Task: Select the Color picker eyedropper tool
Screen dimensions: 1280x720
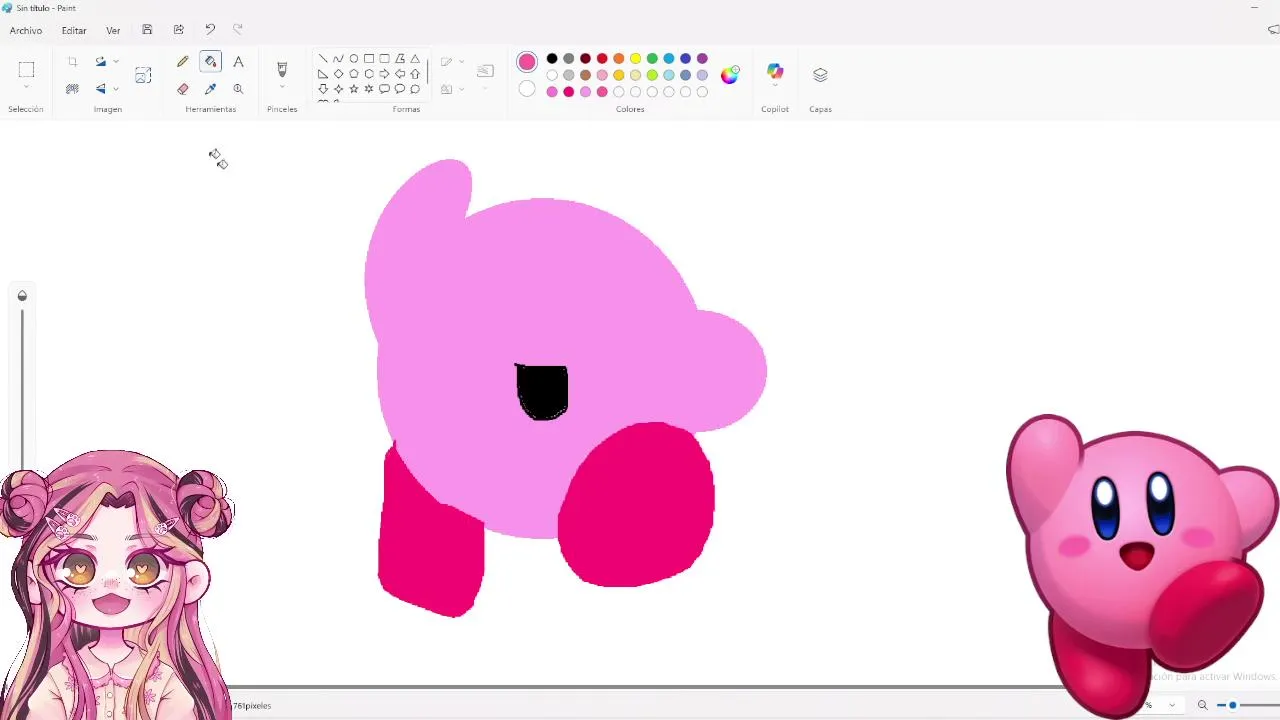Action: [210, 89]
